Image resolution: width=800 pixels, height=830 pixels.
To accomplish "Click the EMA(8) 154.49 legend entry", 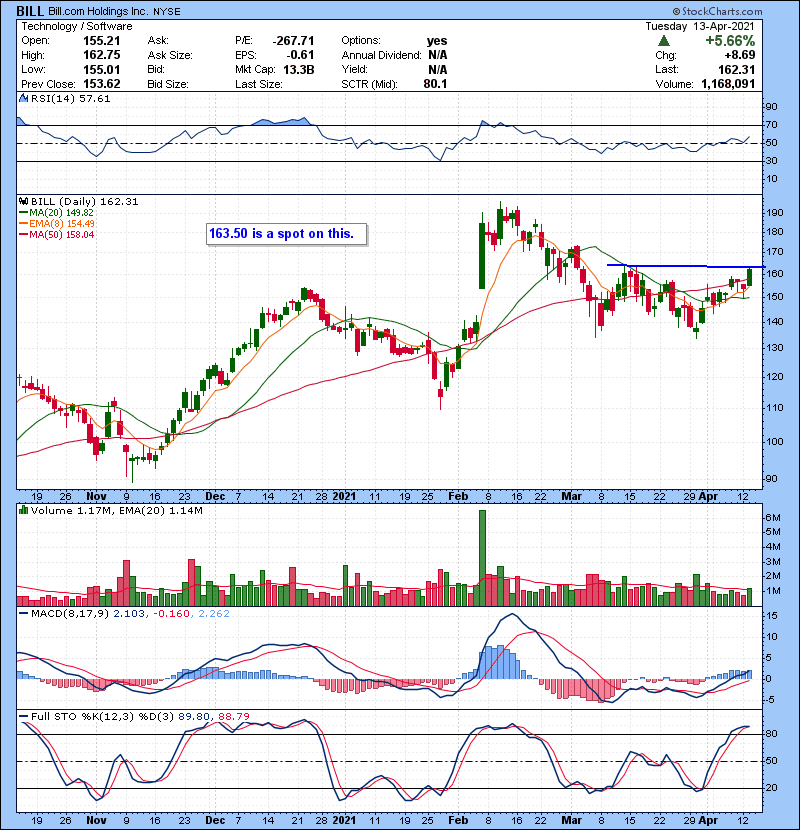I will click(57, 224).
